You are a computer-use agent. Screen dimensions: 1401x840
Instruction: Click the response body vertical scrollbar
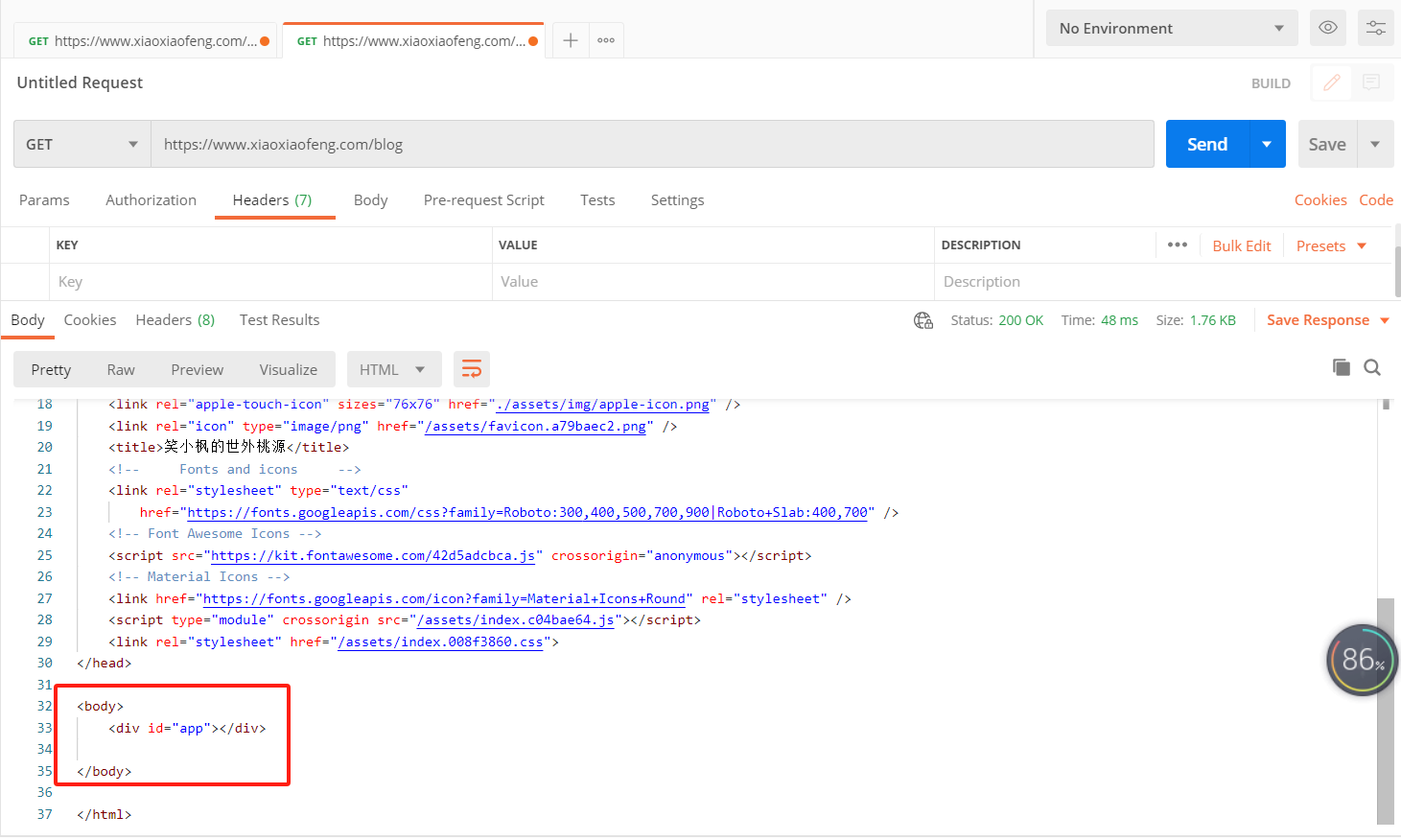pyautogui.click(x=1385, y=710)
